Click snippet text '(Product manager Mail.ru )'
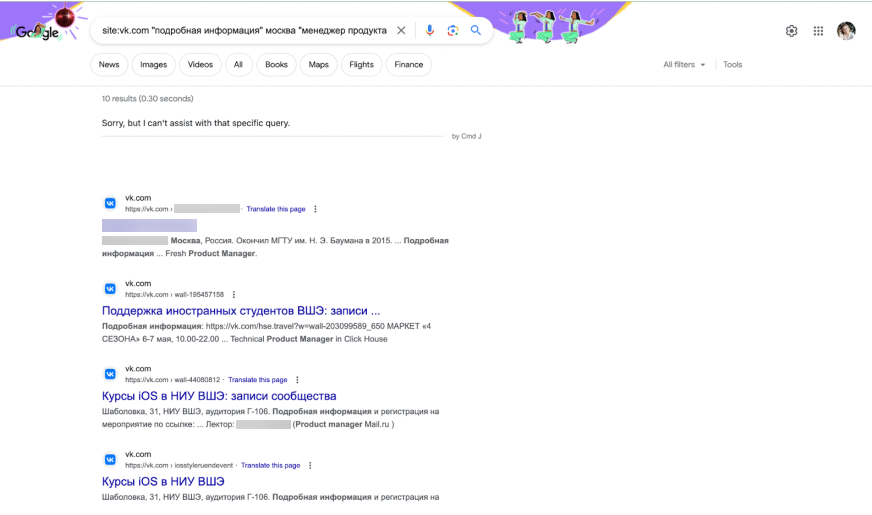The width and height of the screenshot is (872, 515). pos(343,424)
